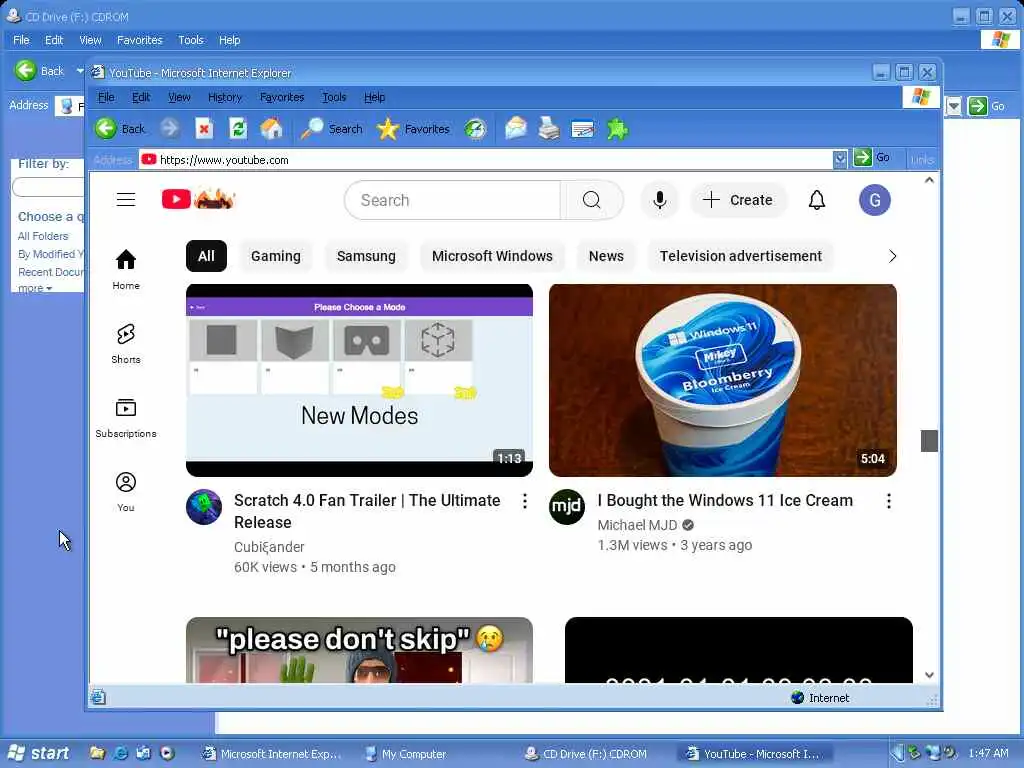Click the YouTube logo
Viewport: 1024px width, 768px height.
(x=198, y=199)
